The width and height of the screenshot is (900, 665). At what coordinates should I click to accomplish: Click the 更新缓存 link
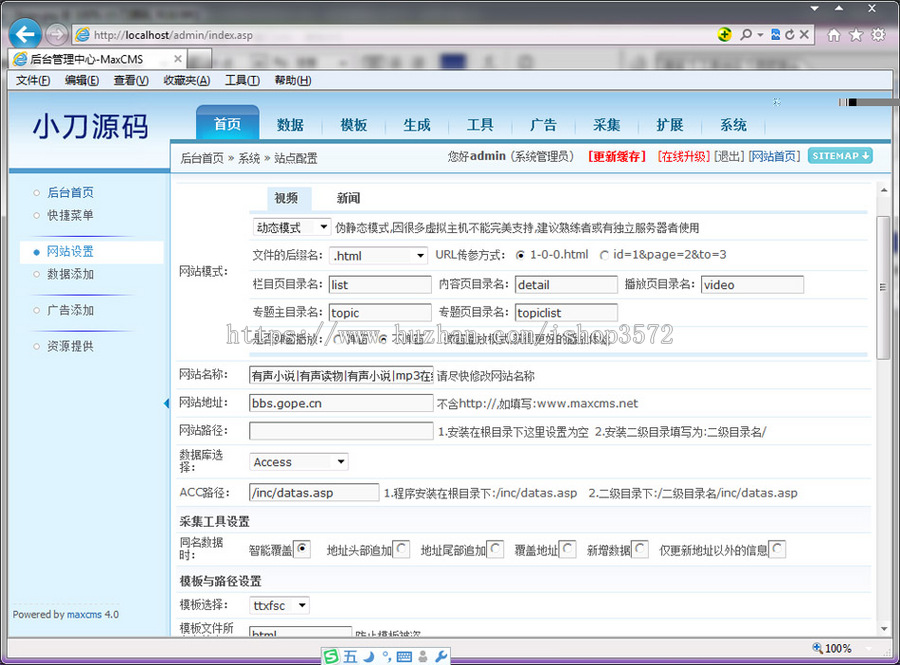point(617,156)
